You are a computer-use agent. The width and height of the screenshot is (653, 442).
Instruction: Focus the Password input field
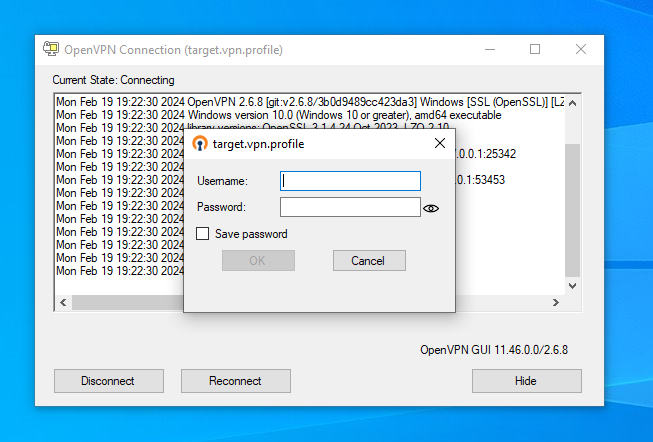pyautogui.click(x=350, y=207)
